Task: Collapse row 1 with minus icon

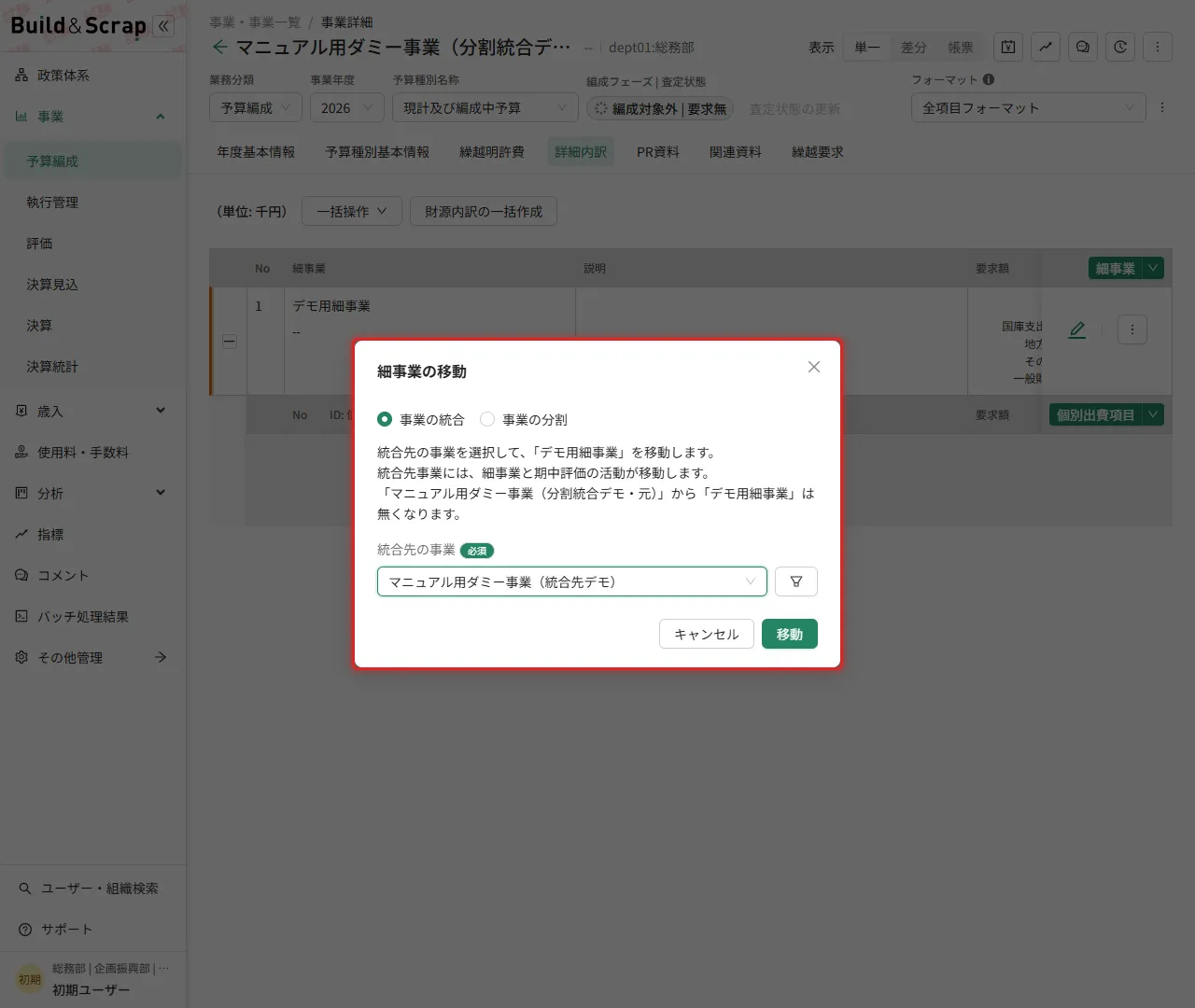Action: coord(230,342)
